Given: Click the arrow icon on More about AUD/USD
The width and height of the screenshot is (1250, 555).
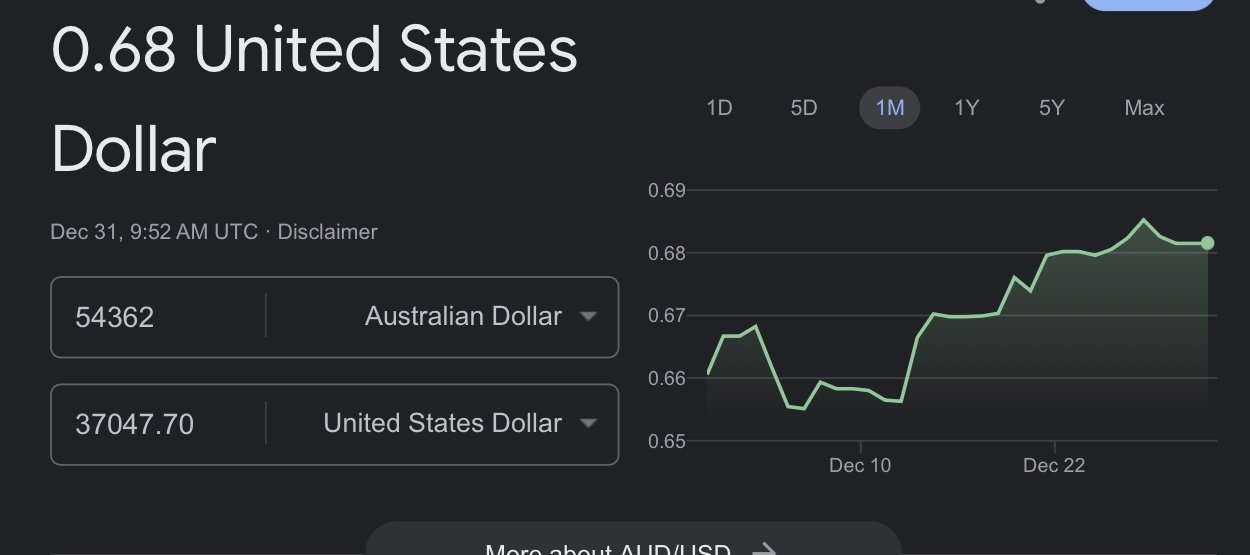Looking at the screenshot, I should pos(764,550).
